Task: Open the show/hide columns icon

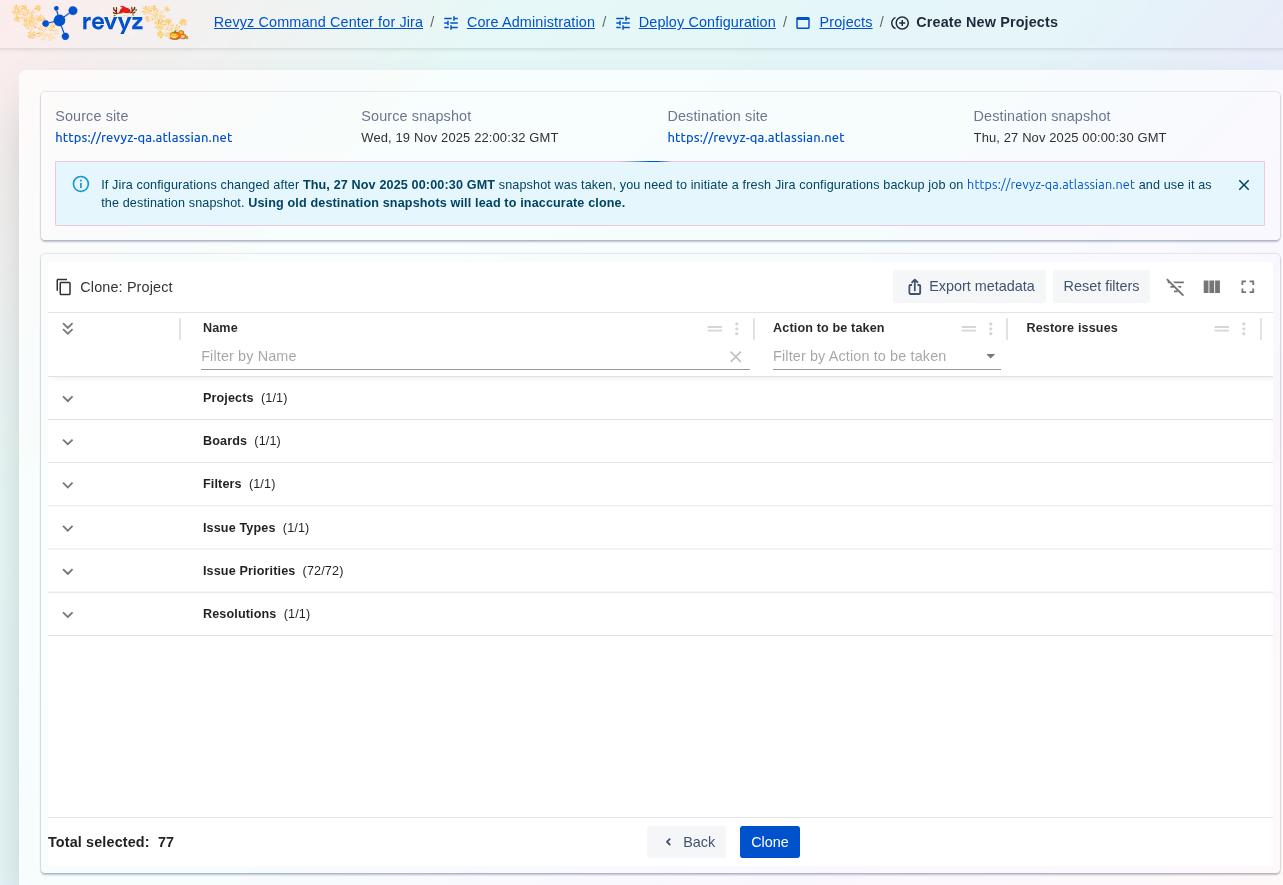Action: point(1211,287)
